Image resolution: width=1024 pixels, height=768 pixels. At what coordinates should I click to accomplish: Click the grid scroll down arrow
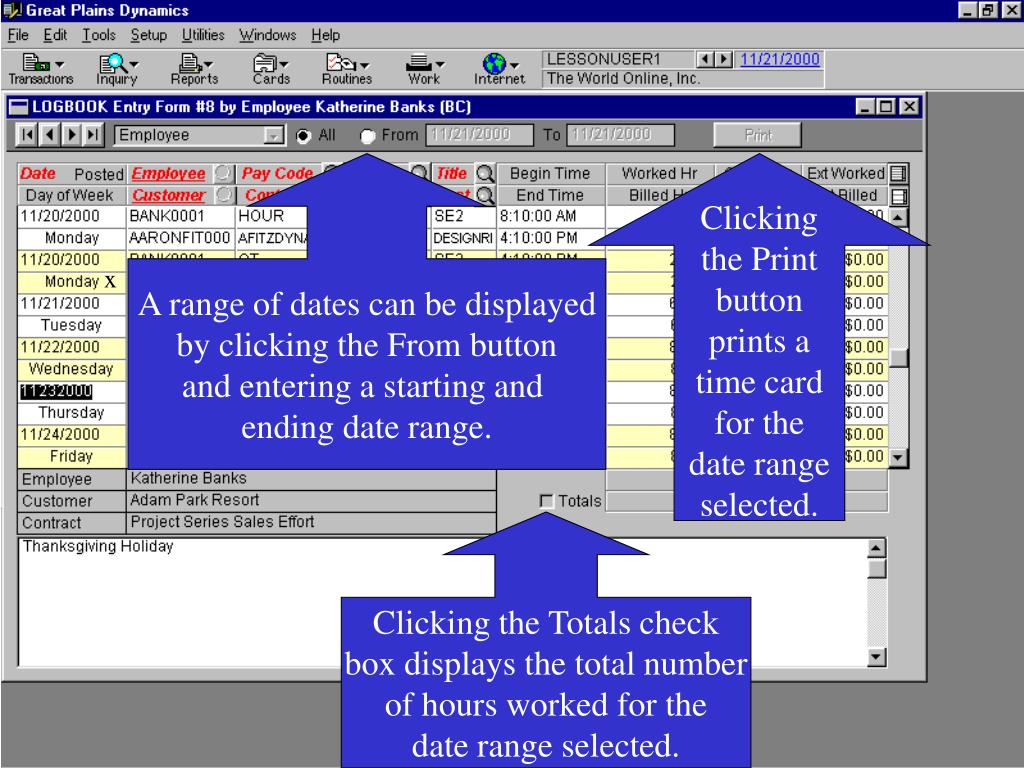coord(899,457)
